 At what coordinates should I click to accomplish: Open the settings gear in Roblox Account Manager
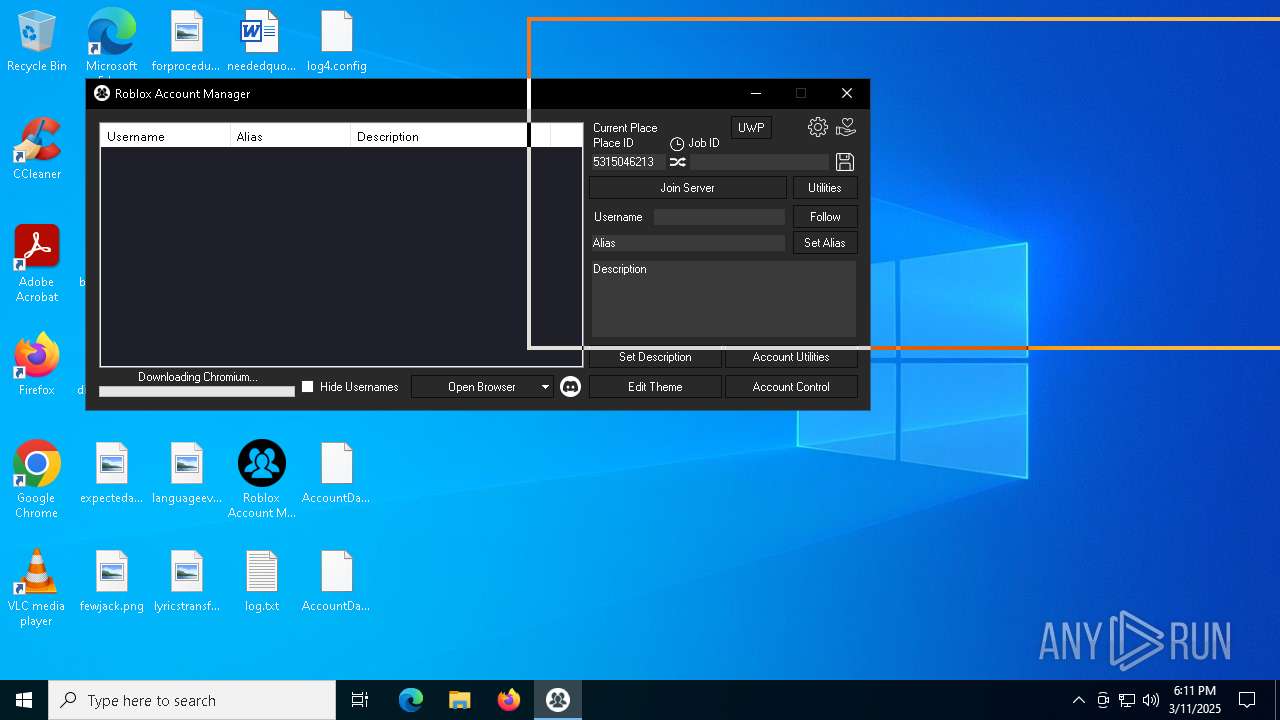click(818, 127)
